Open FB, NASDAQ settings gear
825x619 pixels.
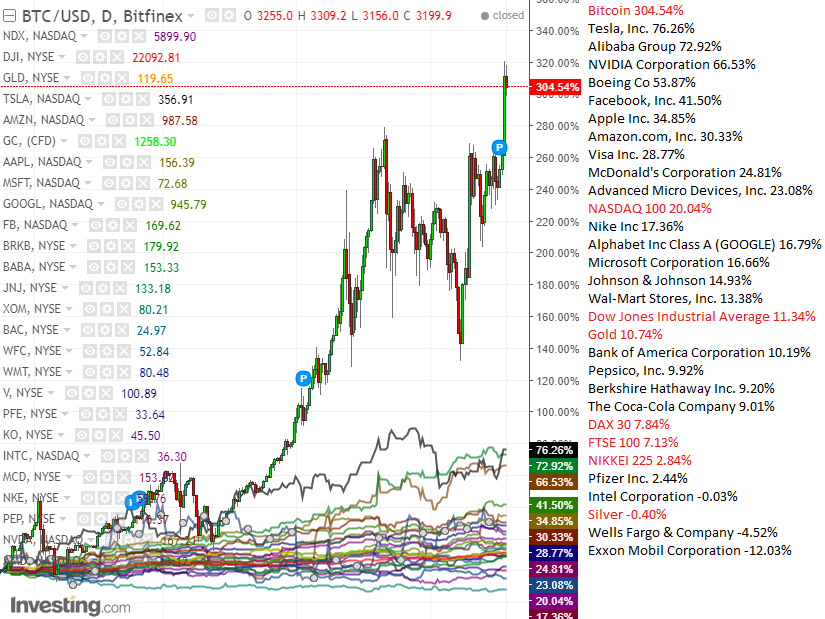click(113, 225)
